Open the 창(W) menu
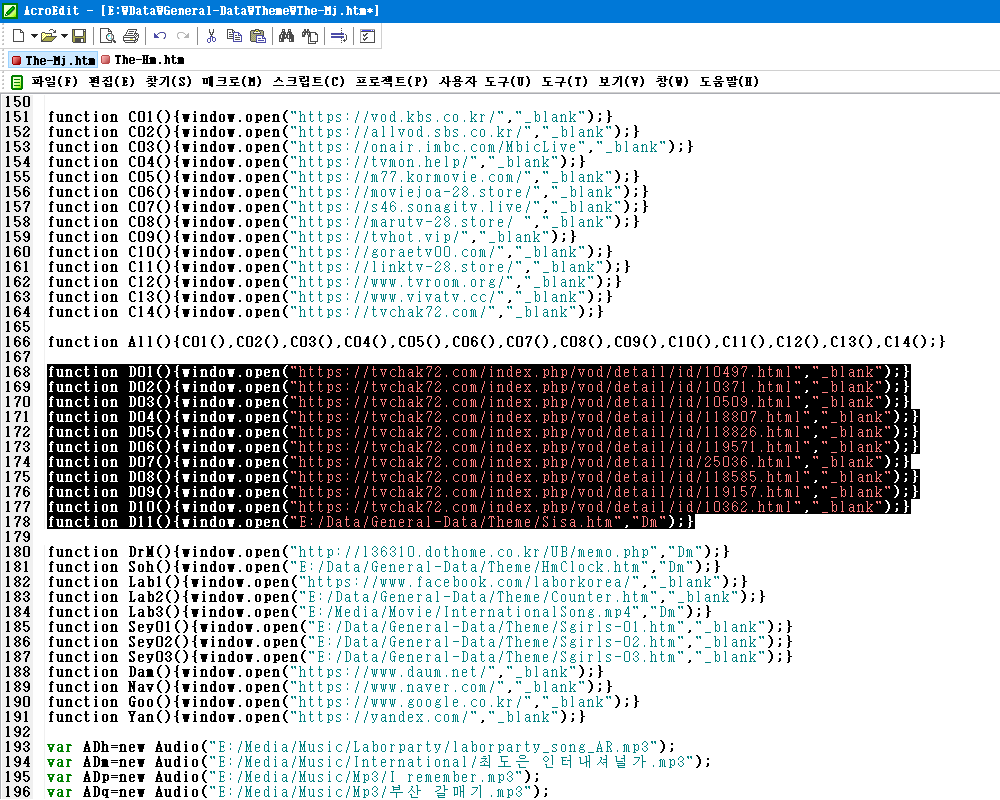Viewport: 1000px width, 800px height. (672, 82)
